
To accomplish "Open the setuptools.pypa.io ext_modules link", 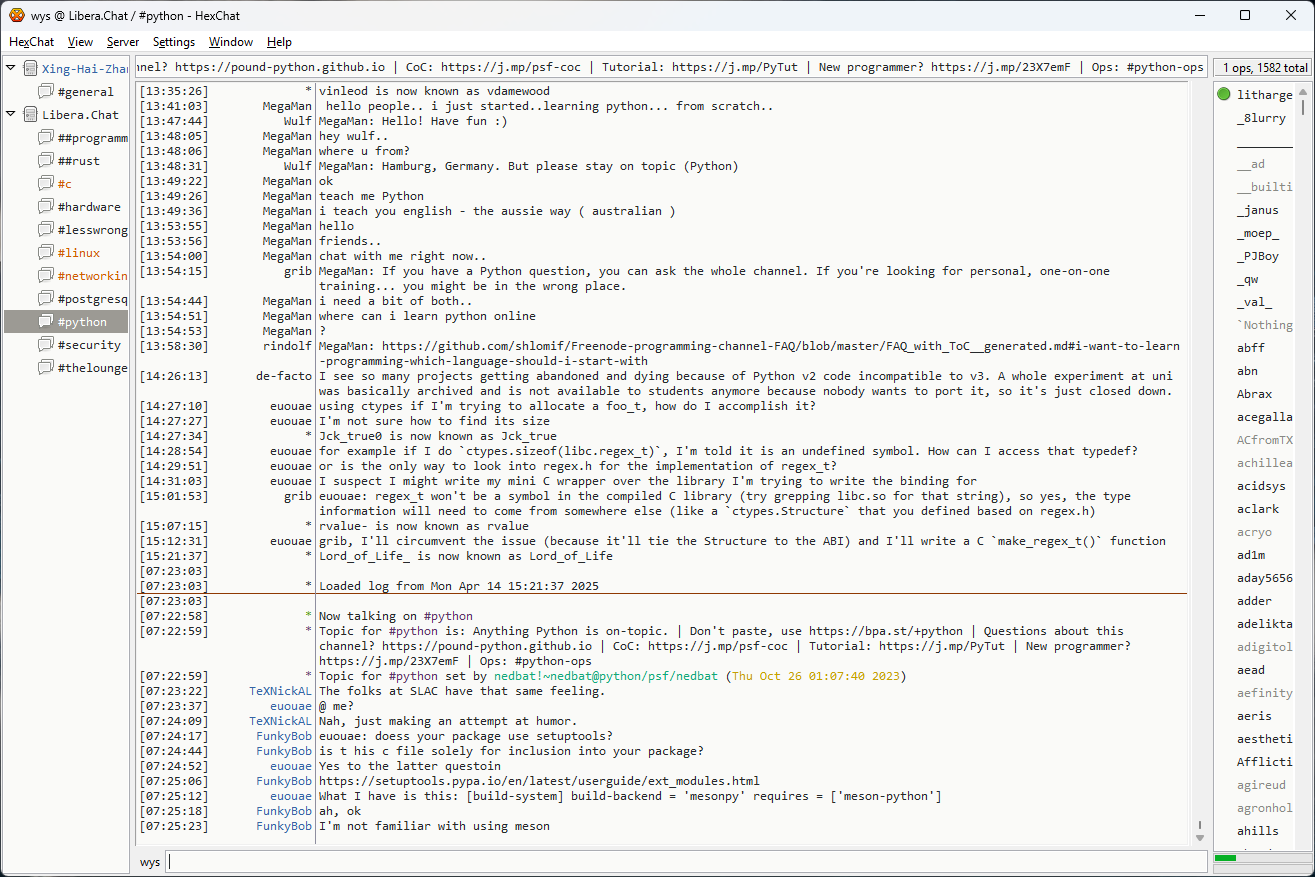I will click(x=539, y=781).
